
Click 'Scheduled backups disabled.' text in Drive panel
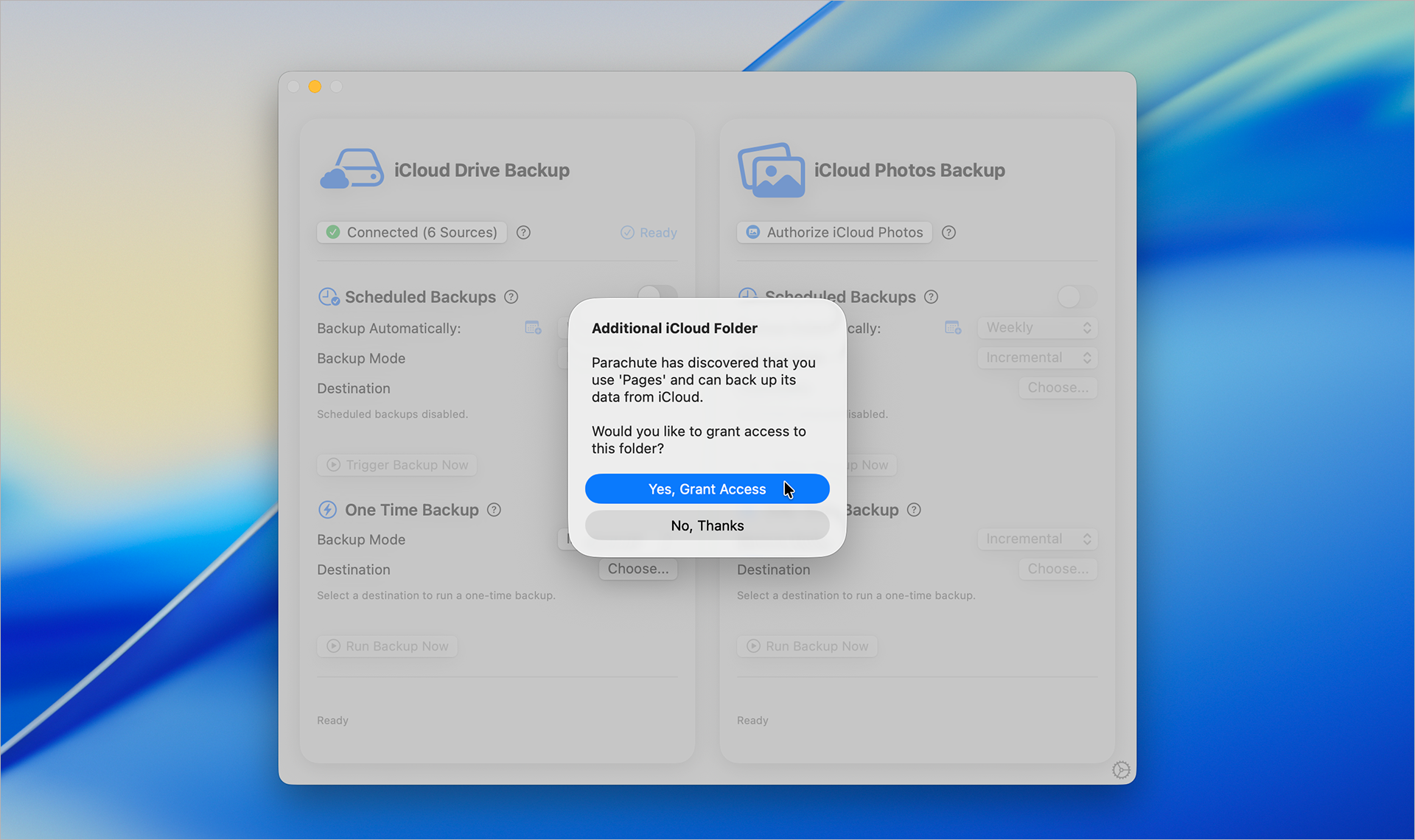coord(392,414)
